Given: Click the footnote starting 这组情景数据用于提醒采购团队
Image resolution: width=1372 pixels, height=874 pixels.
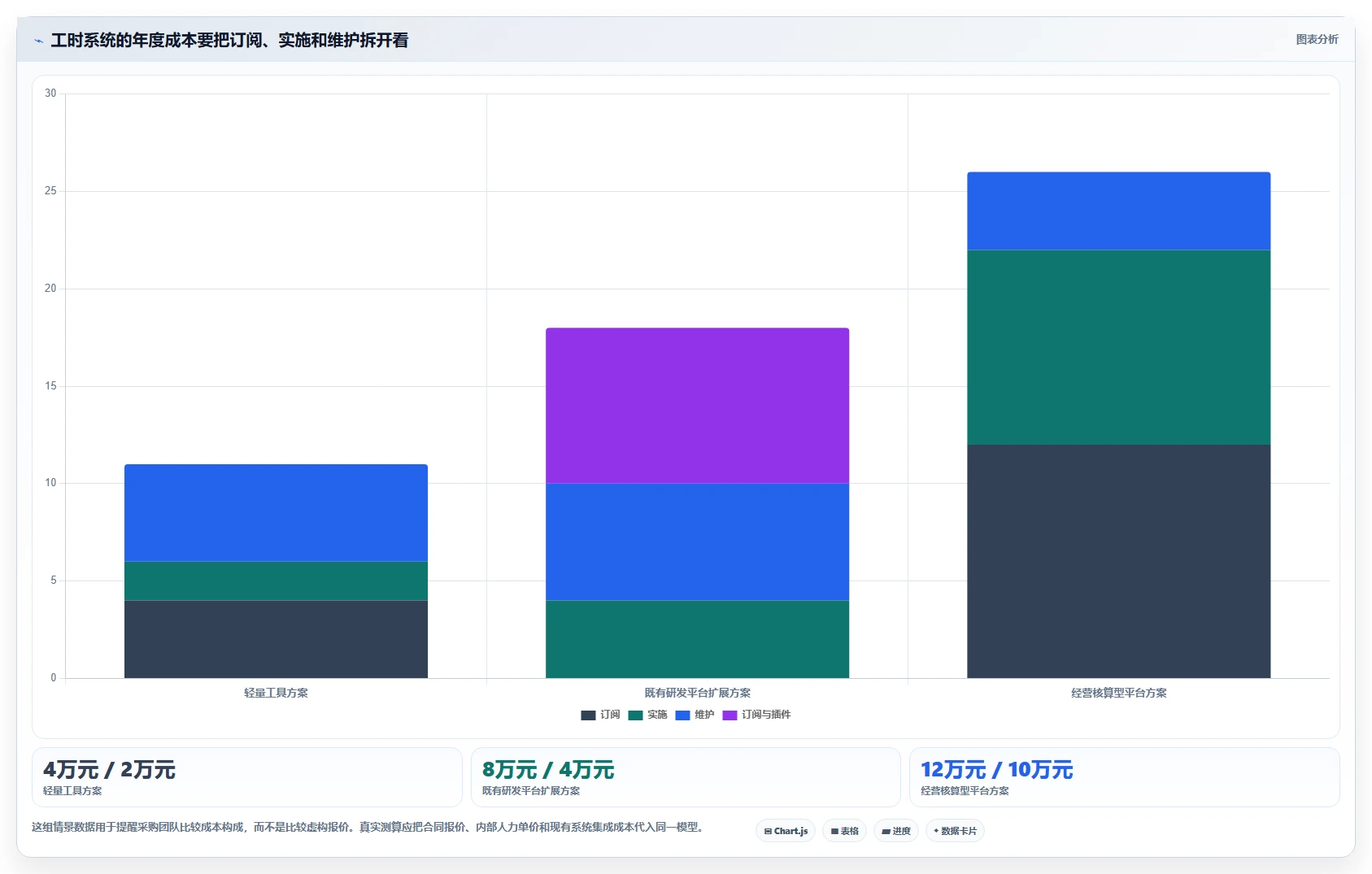Looking at the screenshot, I should pos(368,827).
